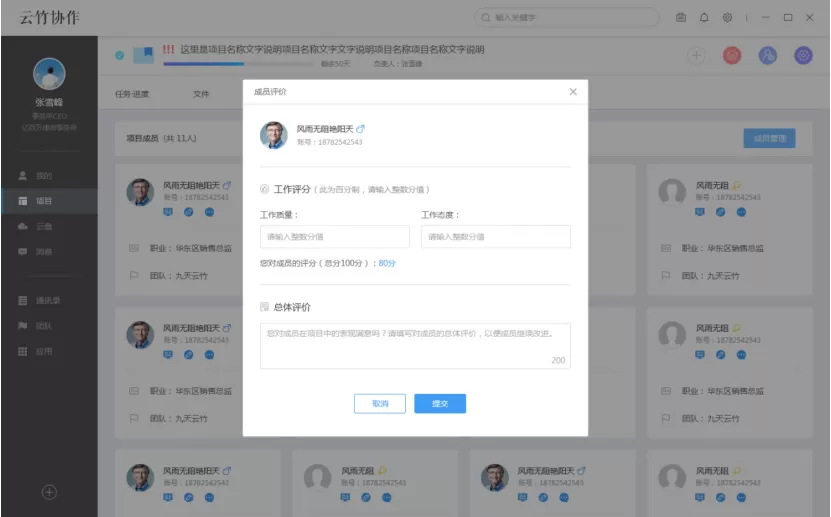Toggle the project completion check icon

[x=120, y=55]
